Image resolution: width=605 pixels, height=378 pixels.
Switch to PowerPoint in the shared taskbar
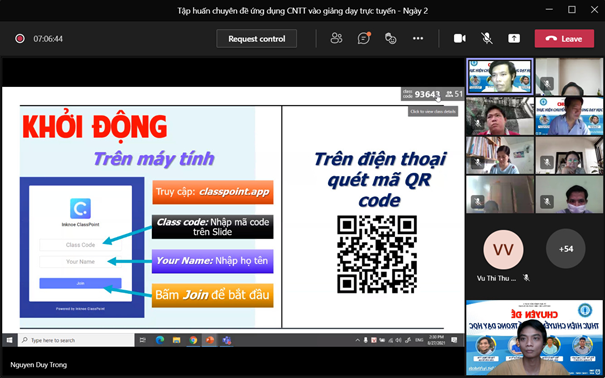[210, 340]
